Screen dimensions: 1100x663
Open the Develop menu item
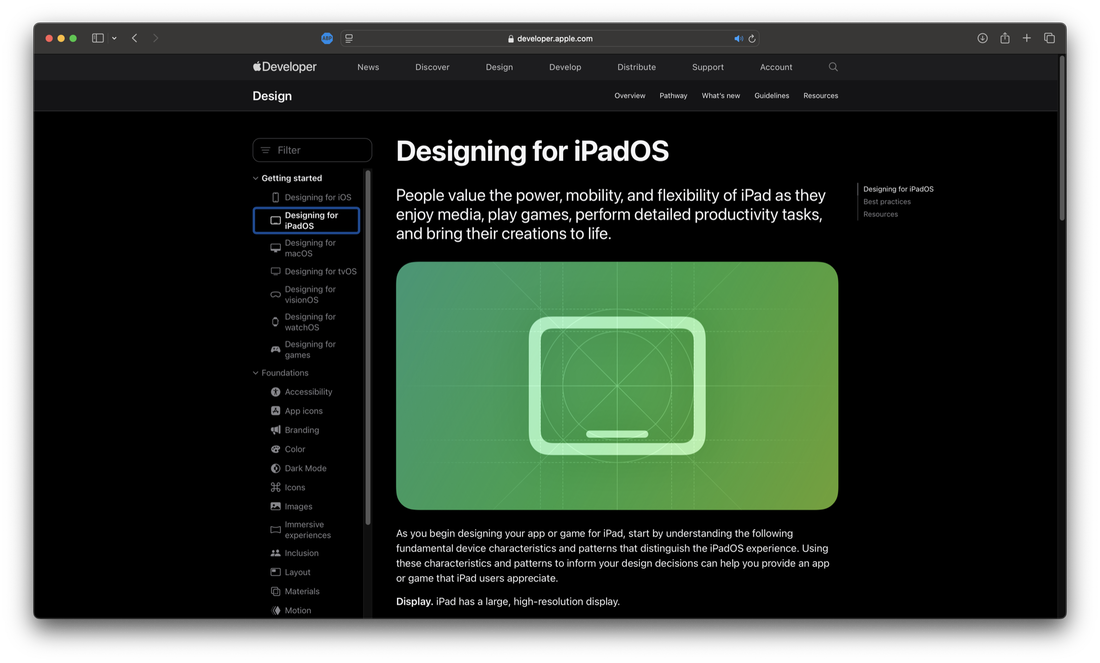pyautogui.click(x=565, y=67)
